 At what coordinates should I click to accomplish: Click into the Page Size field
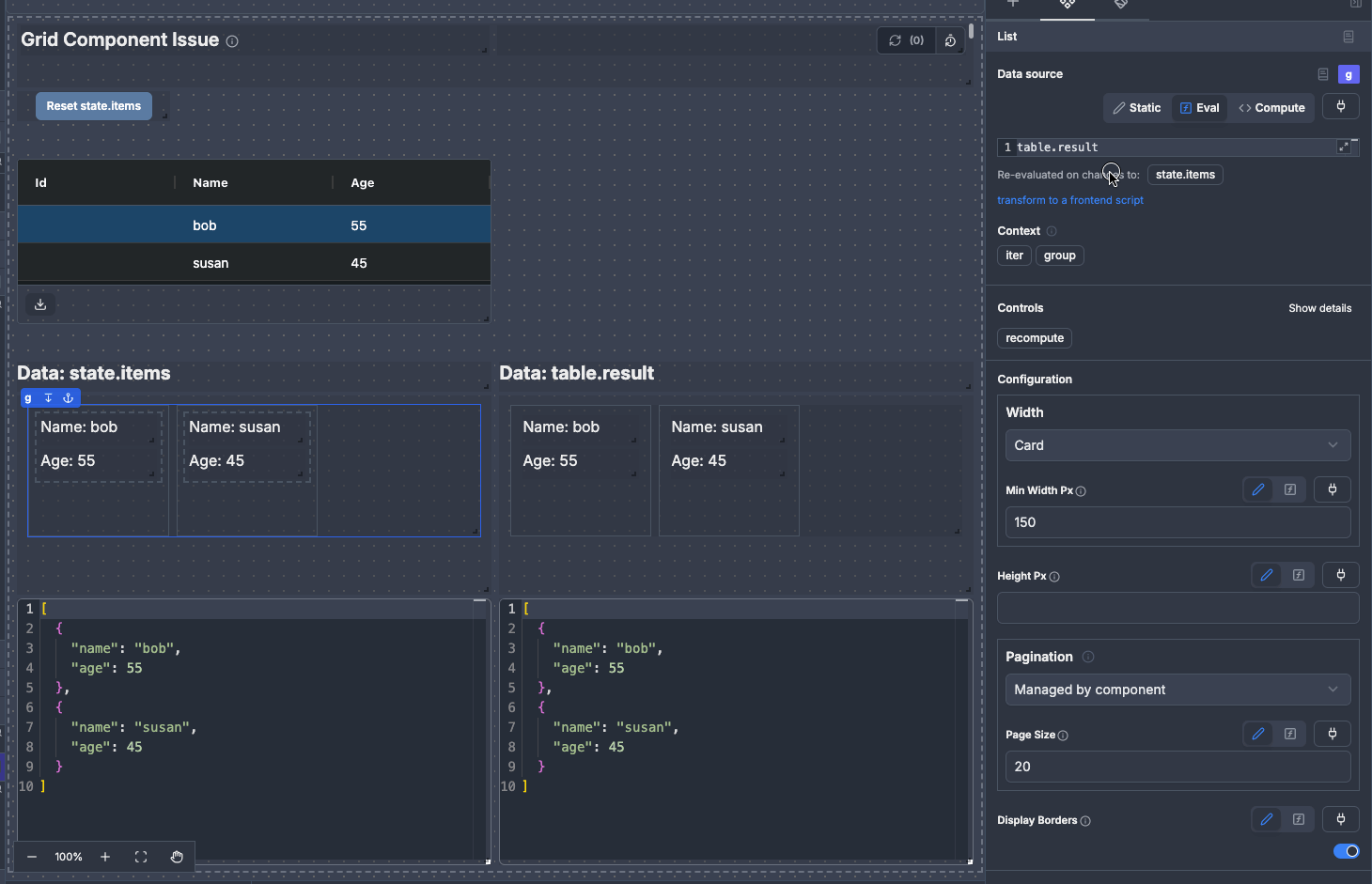[x=1177, y=767]
